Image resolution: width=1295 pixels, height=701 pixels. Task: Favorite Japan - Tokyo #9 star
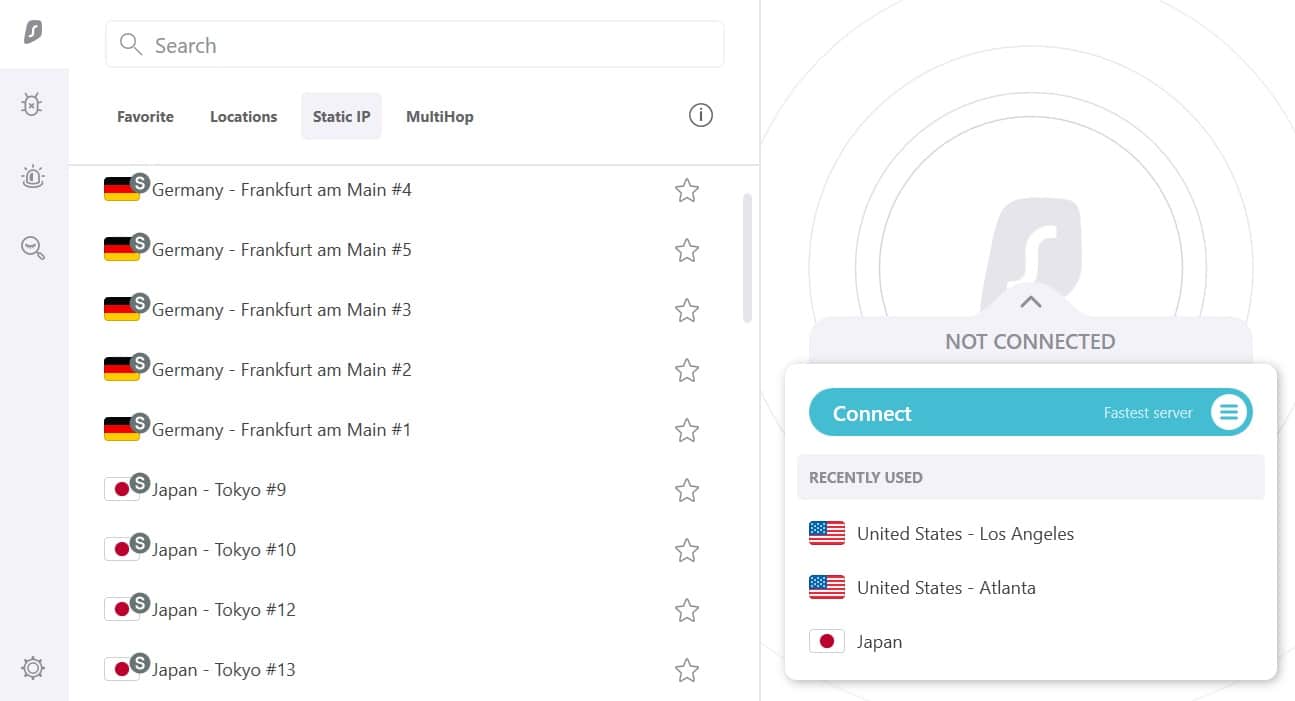coord(687,490)
